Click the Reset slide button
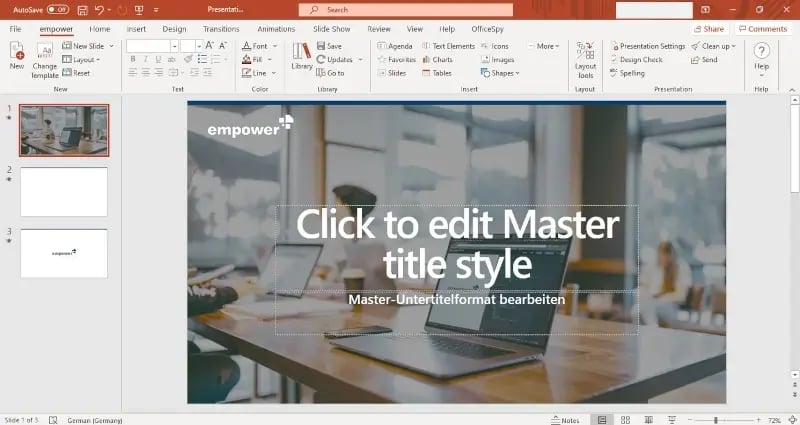The image size is (800, 425). (x=76, y=73)
